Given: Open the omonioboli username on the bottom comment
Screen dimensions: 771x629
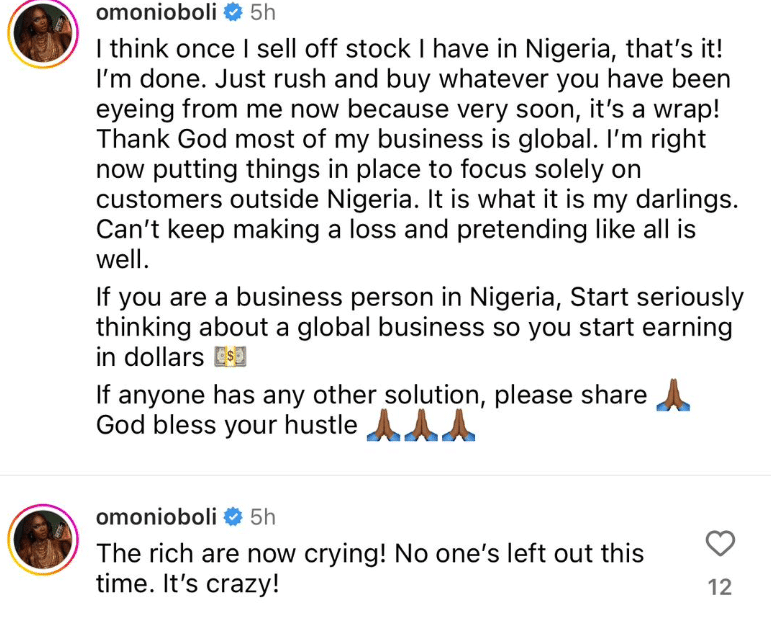Looking at the screenshot, I should [155, 518].
